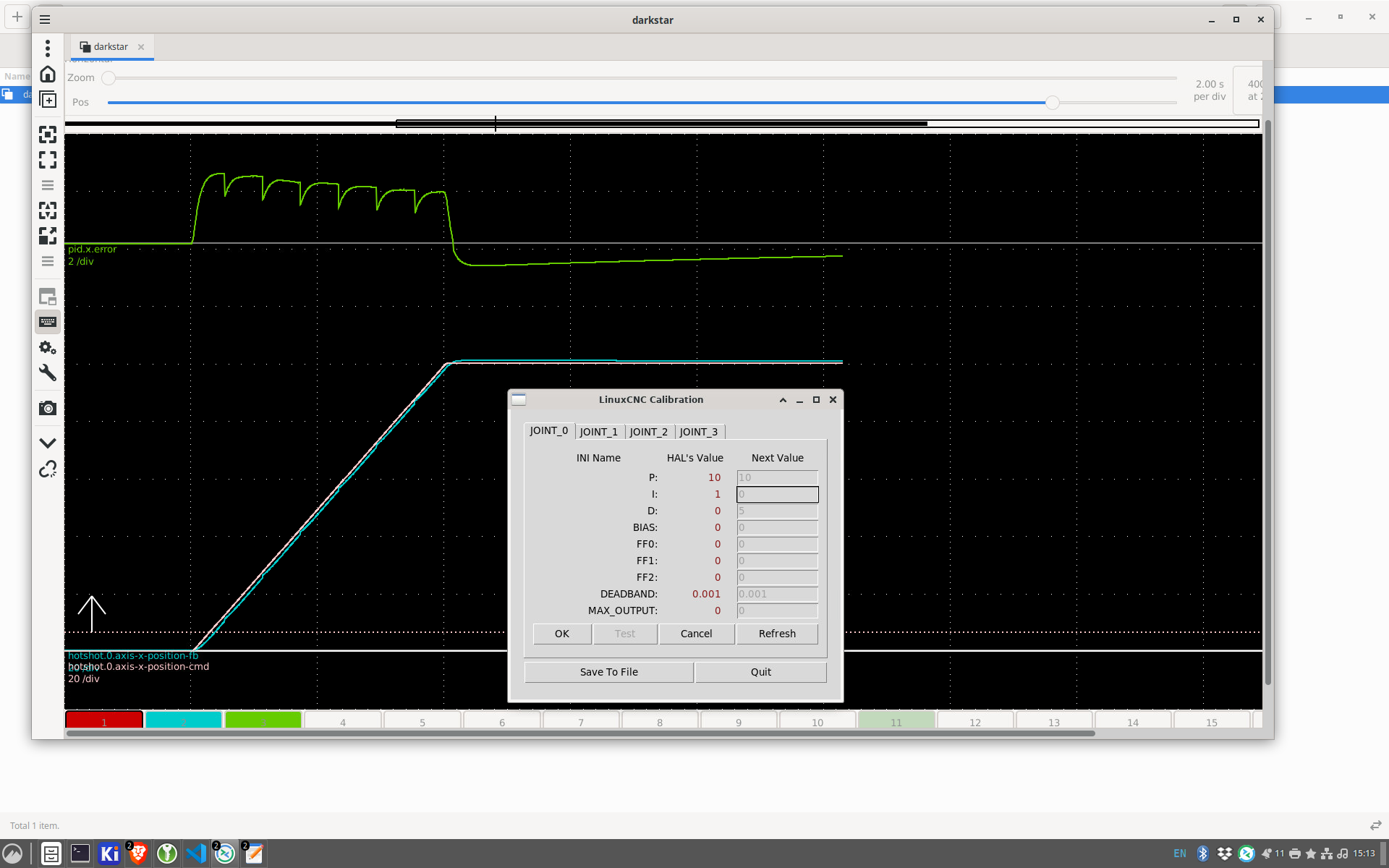Image resolution: width=1389 pixels, height=868 pixels.
Task: Click the Test button in Calibration
Action: pos(625,634)
